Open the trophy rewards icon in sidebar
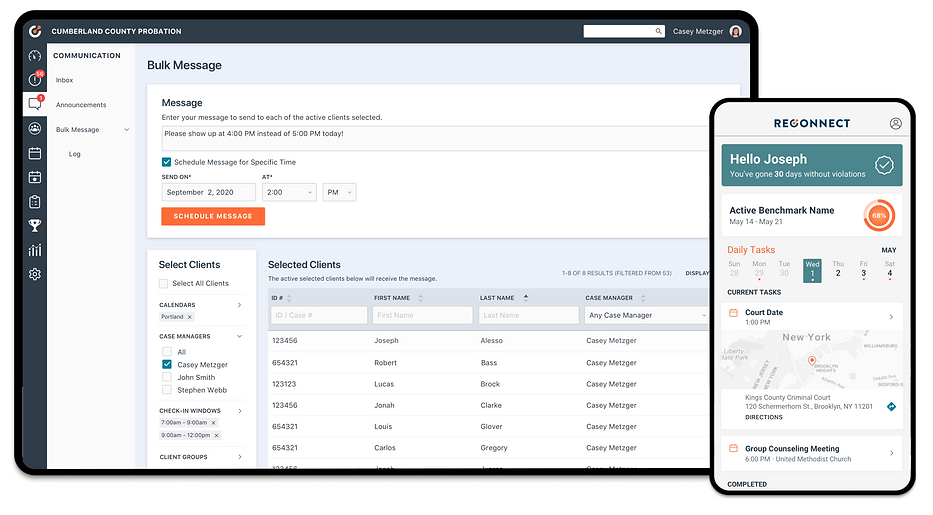 click(x=35, y=226)
